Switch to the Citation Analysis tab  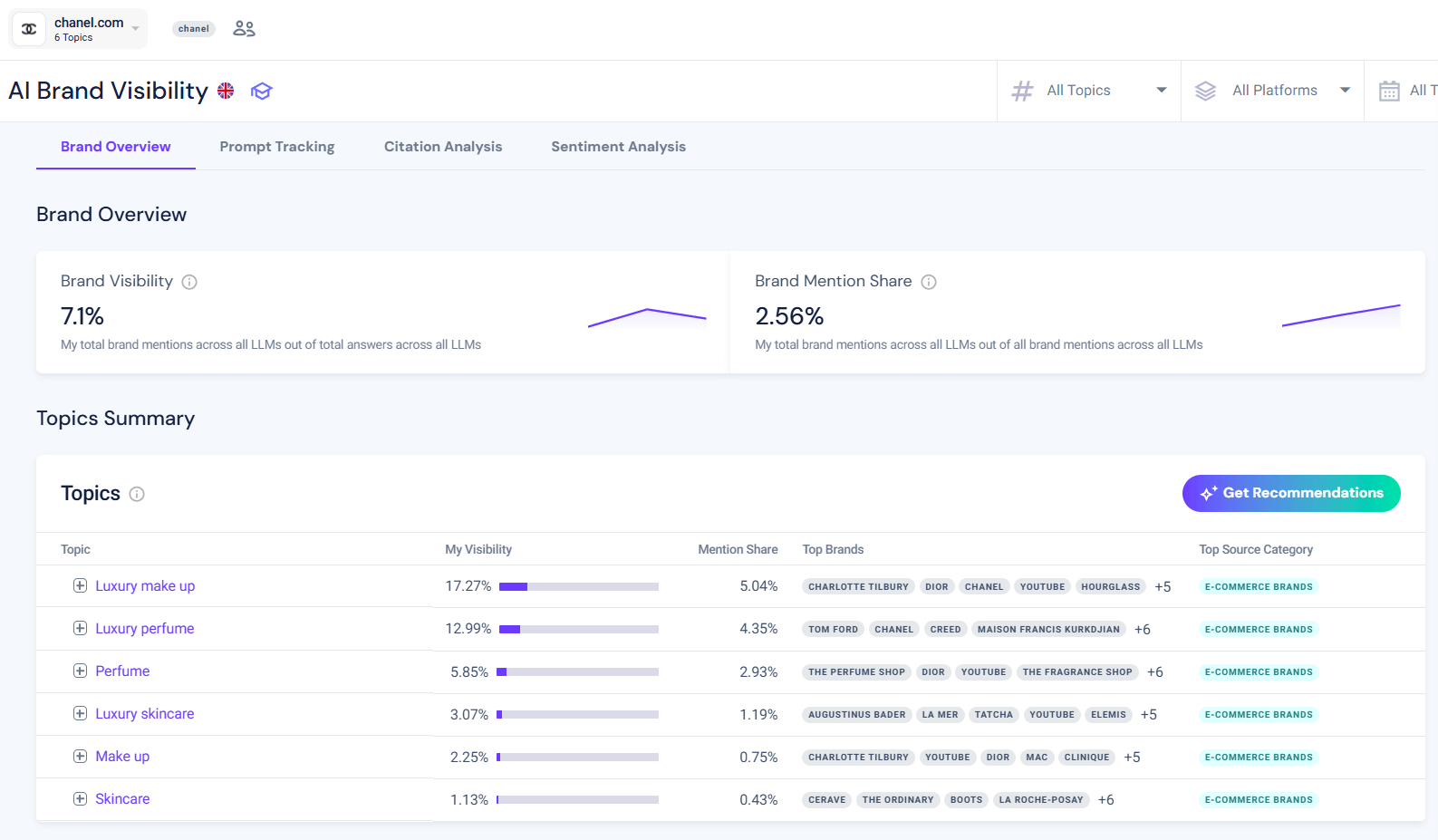coord(443,147)
